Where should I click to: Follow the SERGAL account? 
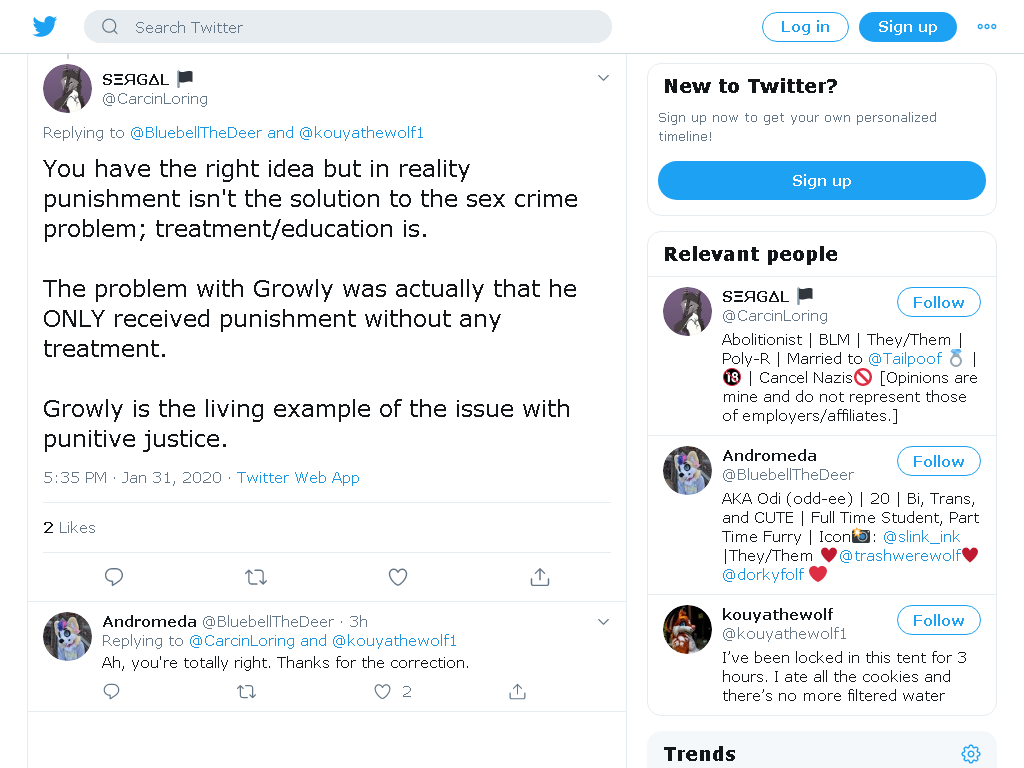938,302
